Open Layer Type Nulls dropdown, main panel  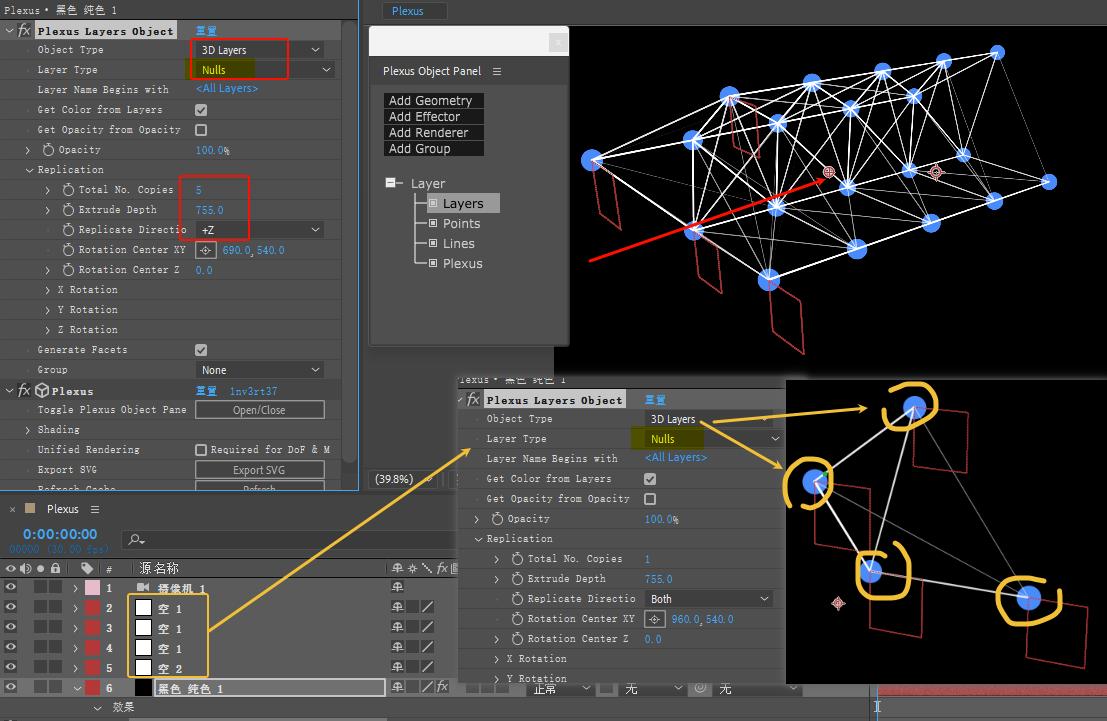[x=264, y=70]
